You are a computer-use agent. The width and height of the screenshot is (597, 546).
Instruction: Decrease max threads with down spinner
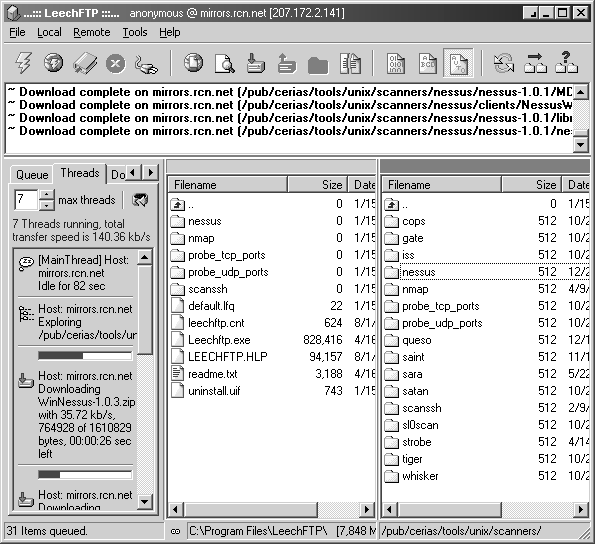coord(46,205)
